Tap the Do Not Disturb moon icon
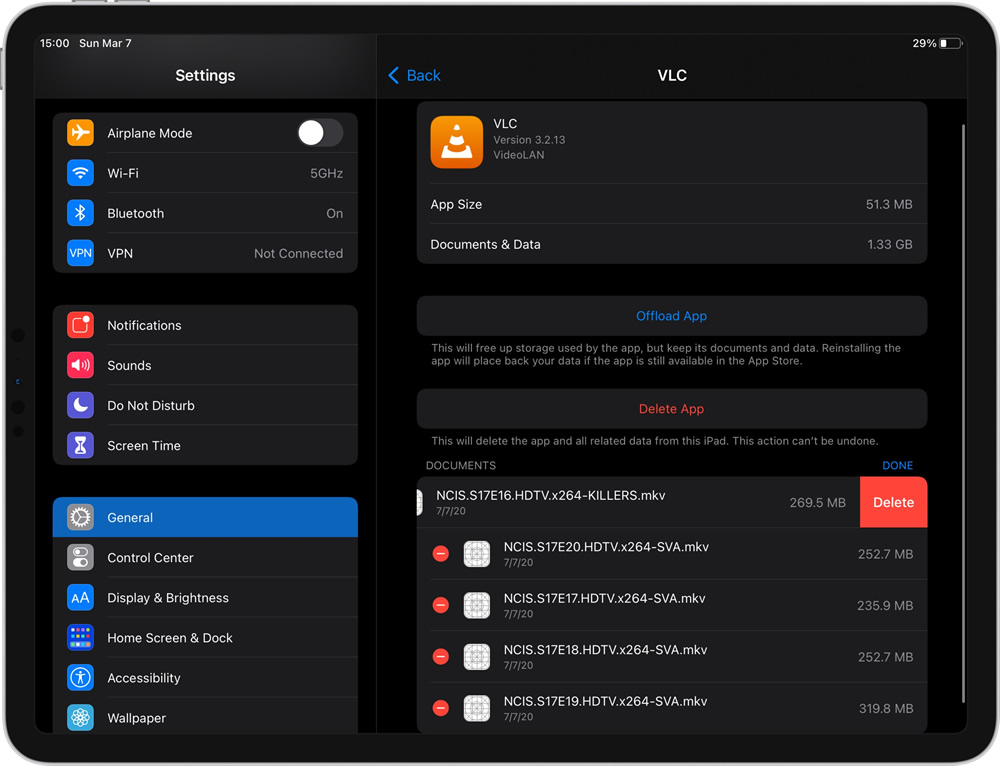 [80, 406]
